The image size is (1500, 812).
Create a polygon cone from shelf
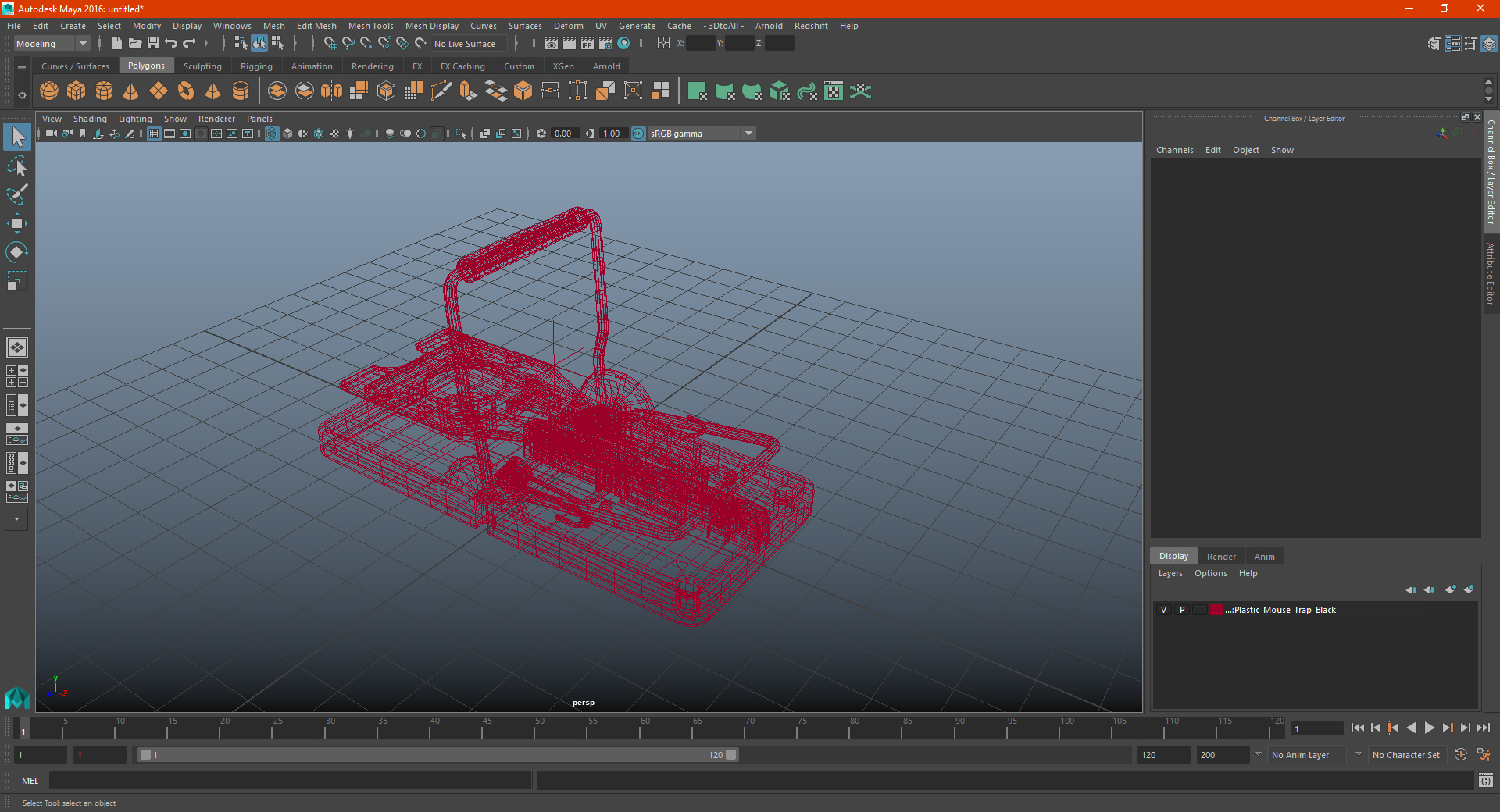pos(131,91)
